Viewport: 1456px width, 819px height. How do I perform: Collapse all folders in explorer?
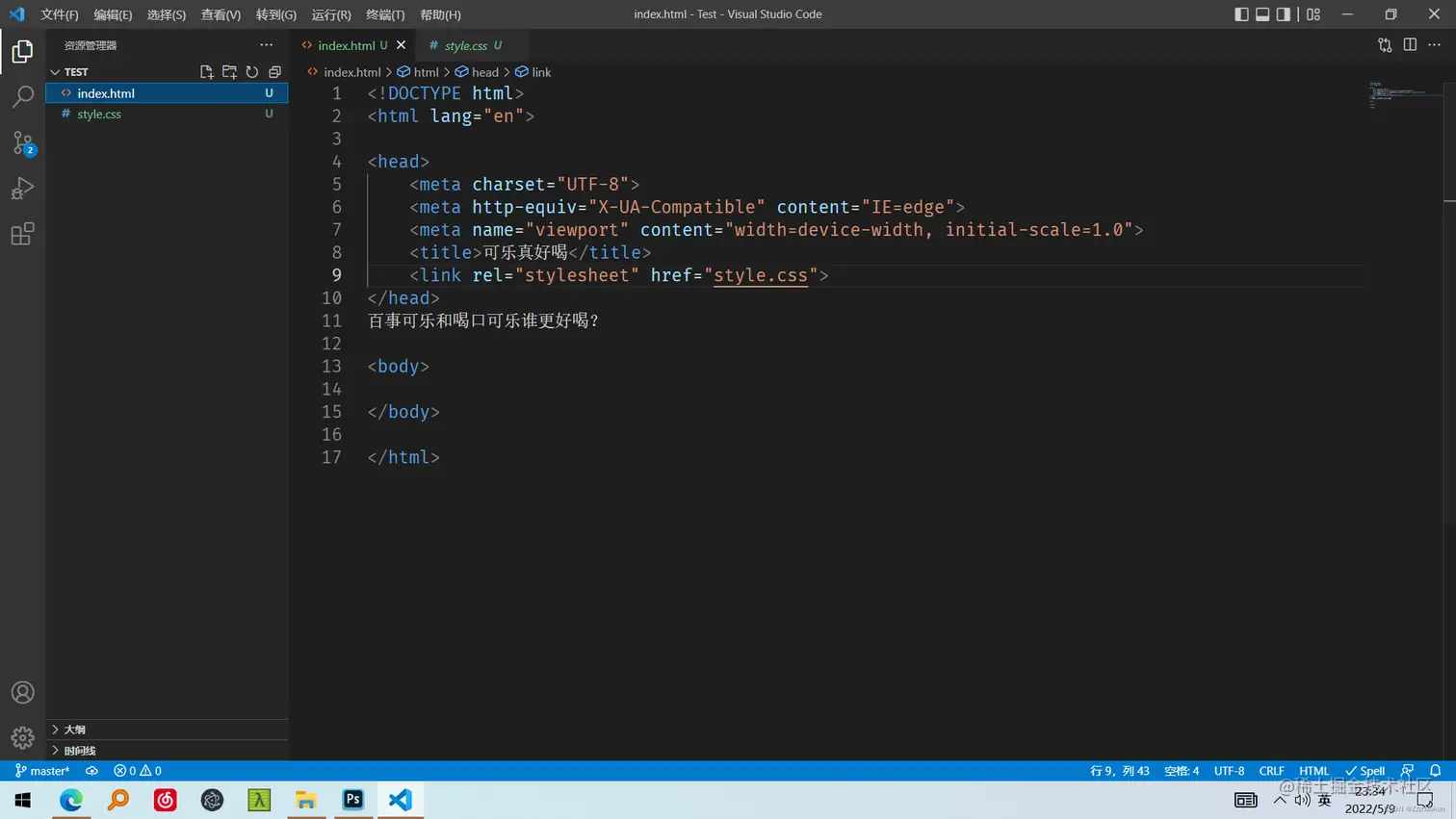274,72
